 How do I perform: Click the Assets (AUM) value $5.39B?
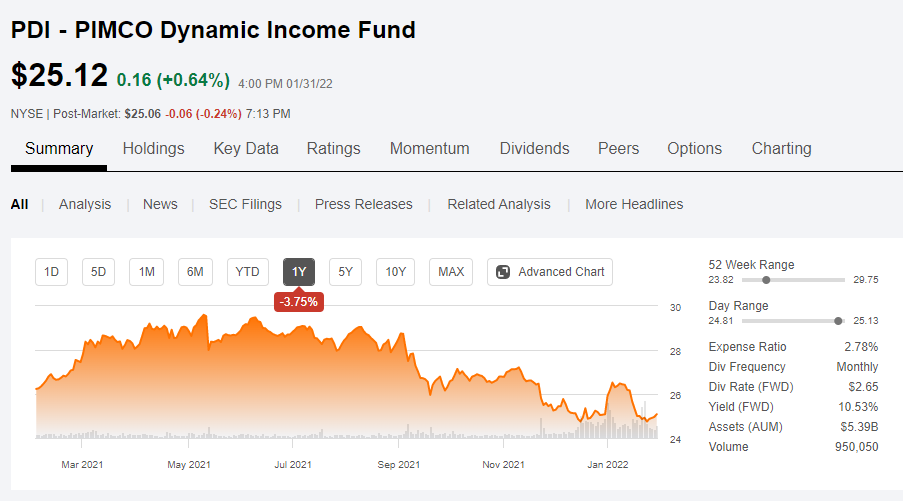859,427
